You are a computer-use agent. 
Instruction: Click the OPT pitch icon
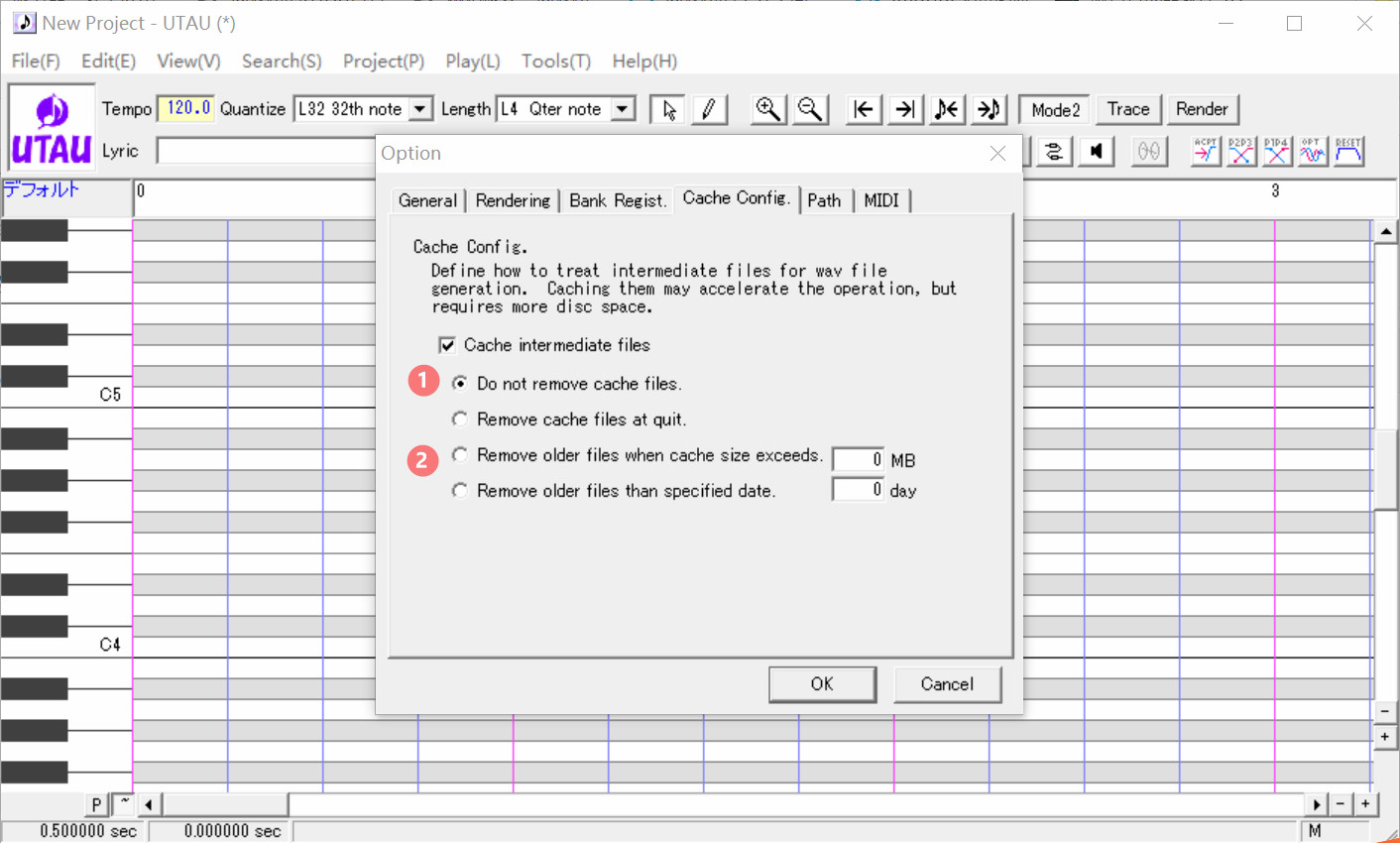point(1312,151)
